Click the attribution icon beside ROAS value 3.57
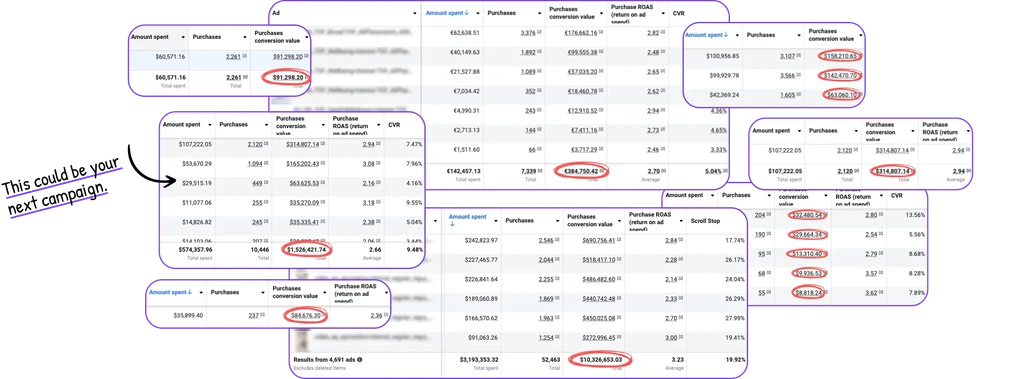 (x=882, y=273)
